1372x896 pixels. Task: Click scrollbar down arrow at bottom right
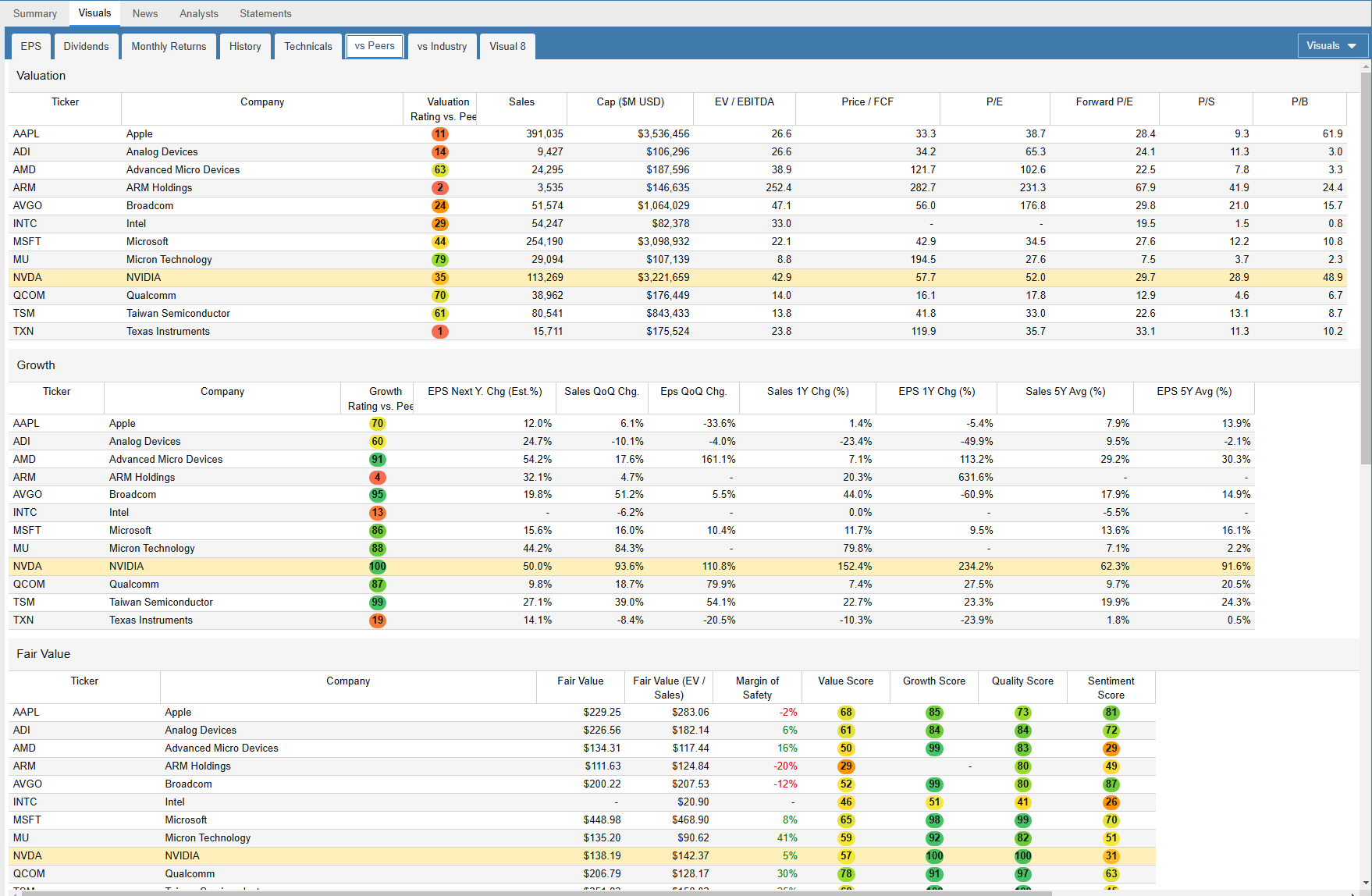1365,884
